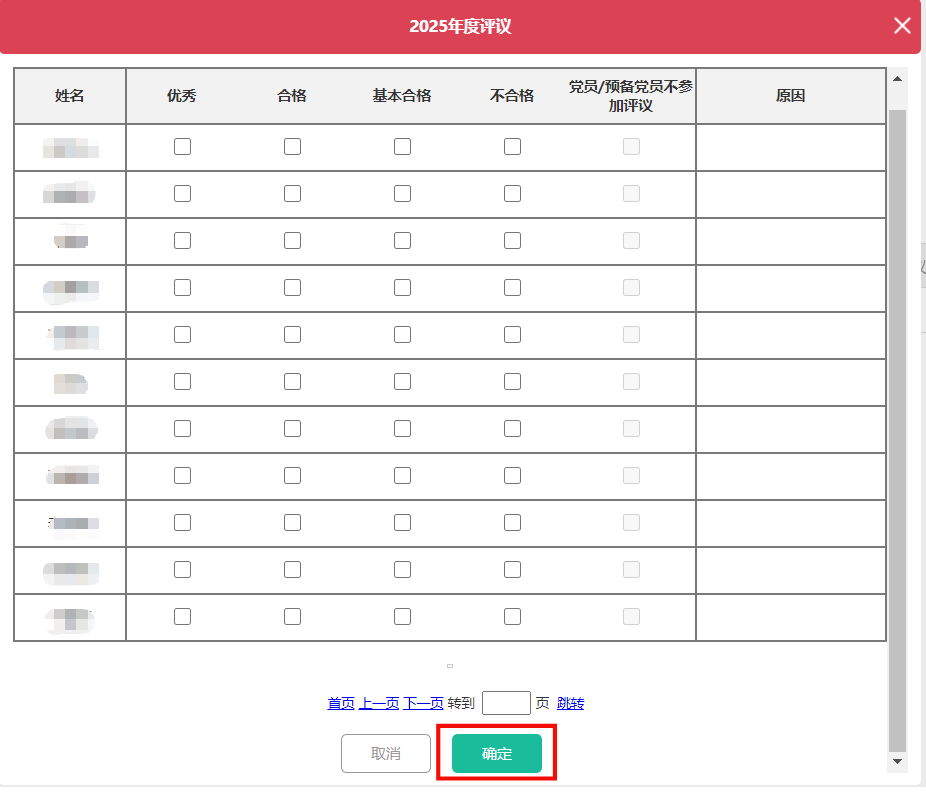The image size is (926, 800).
Task: Close the 2025年度评议 dialog
Action: 902,26
